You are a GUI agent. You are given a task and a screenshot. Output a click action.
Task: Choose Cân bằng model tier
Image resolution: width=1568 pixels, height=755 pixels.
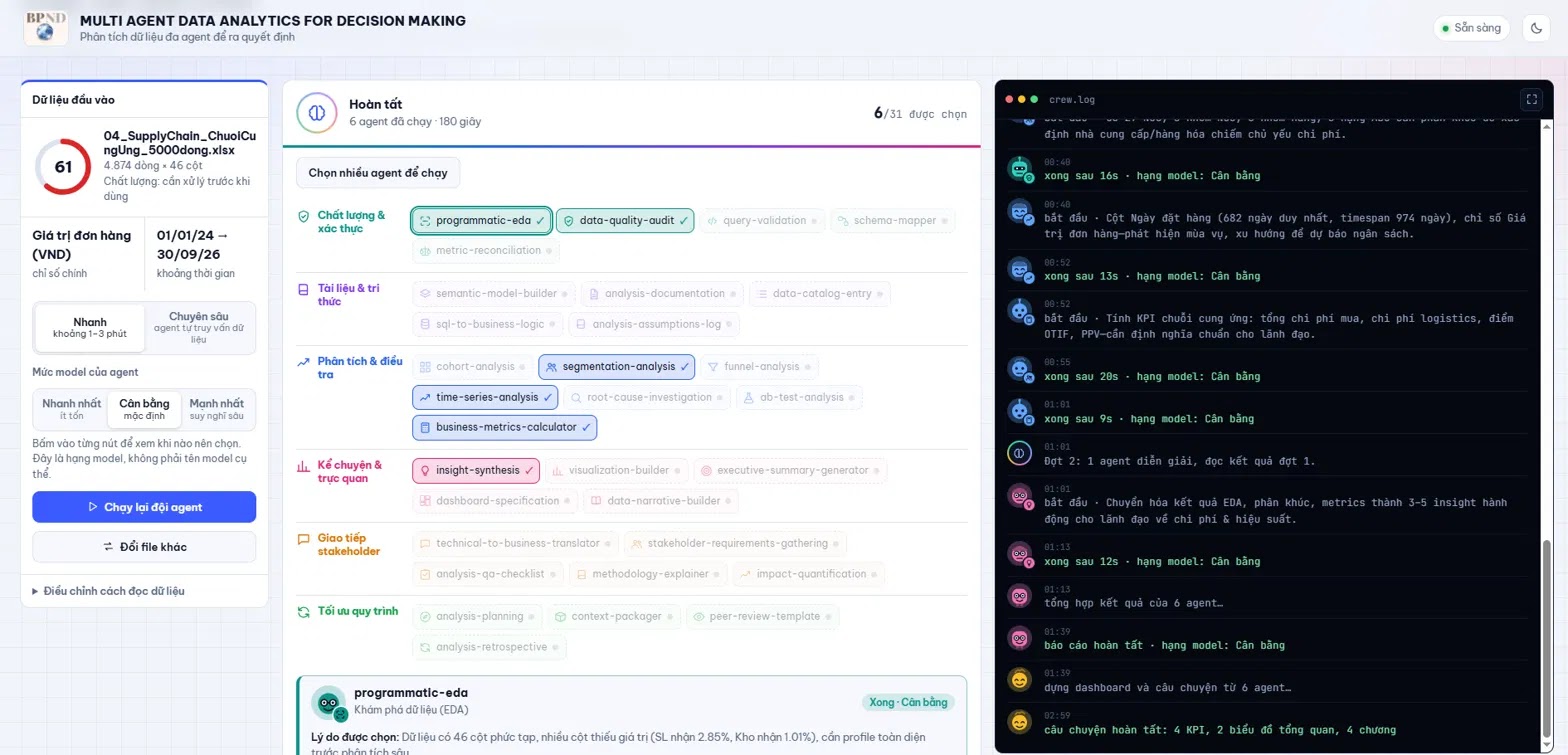[144, 409]
